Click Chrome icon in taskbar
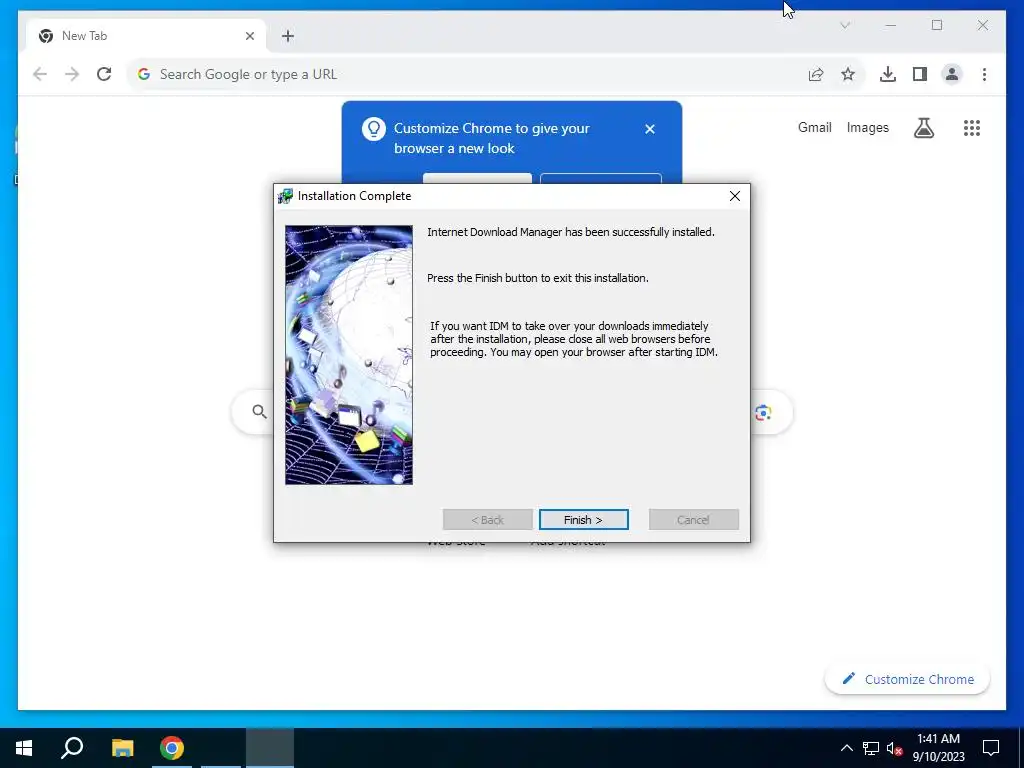 172,748
